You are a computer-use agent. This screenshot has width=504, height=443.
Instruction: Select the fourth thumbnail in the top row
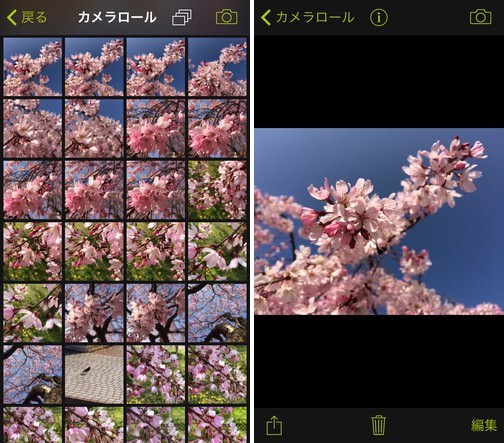pos(217,67)
